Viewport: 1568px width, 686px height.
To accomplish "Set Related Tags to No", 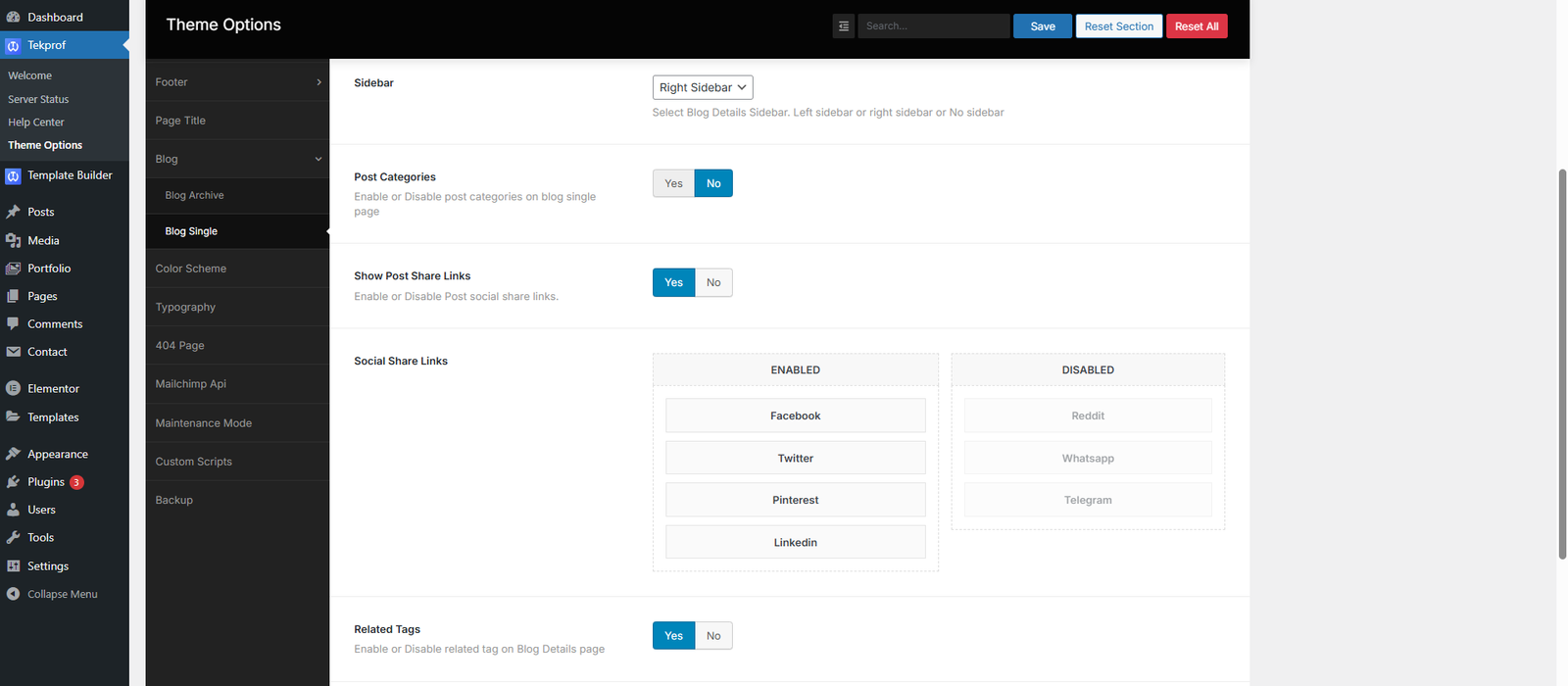I will coord(713,636).
